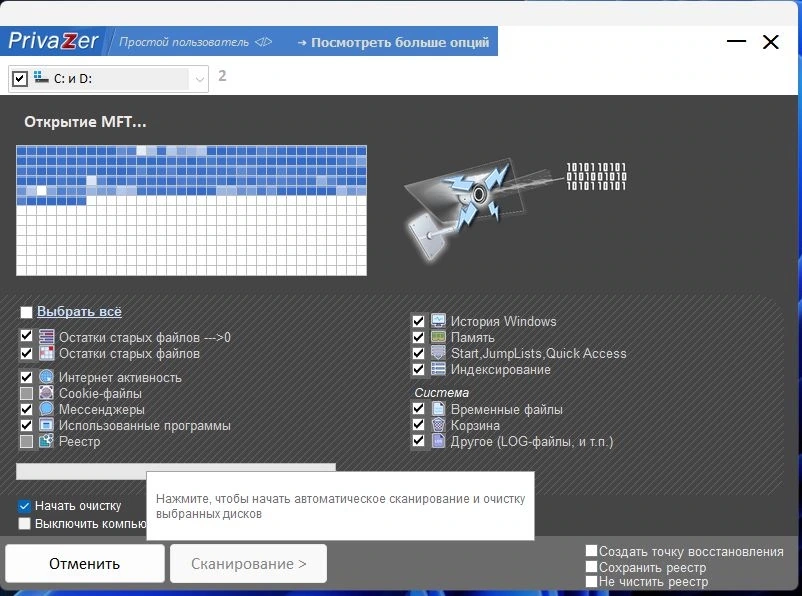Uncheck Использованные программы checkbox

pos(26,425)
